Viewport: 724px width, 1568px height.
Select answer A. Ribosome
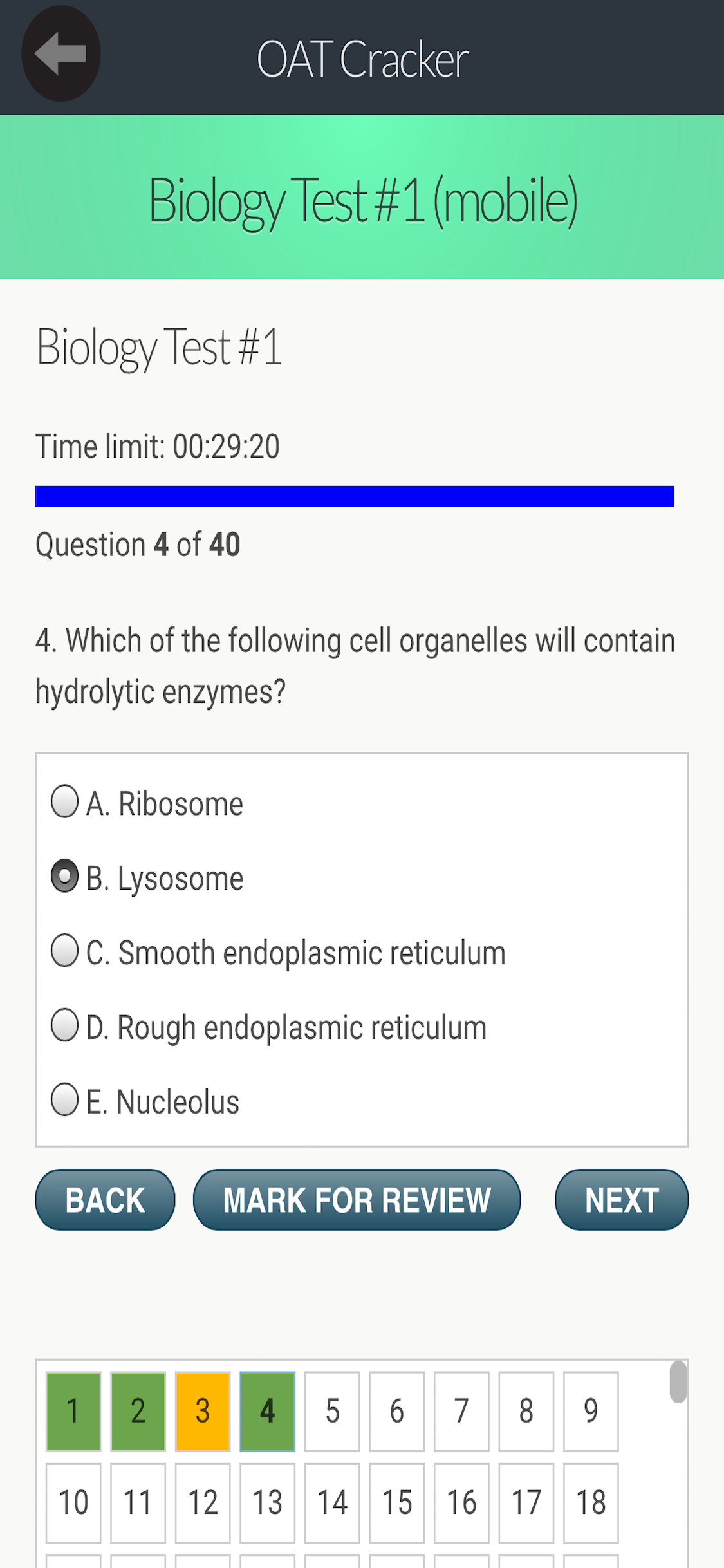point(147,803)
